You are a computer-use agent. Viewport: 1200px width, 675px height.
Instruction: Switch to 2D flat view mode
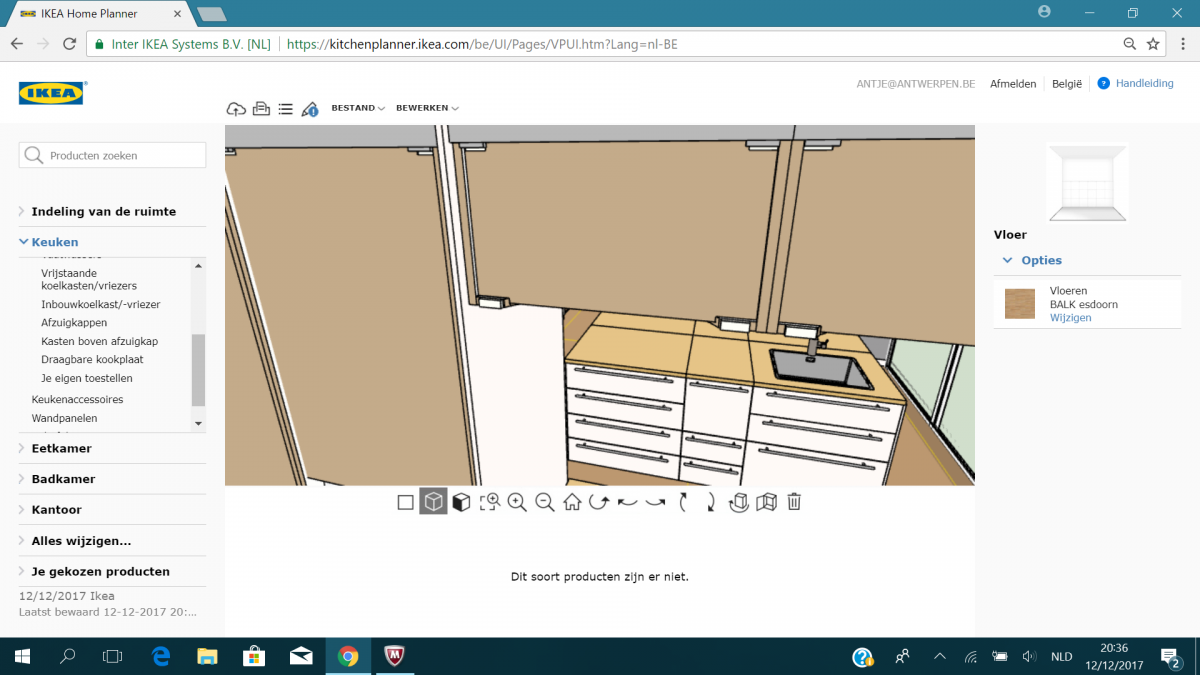pos(405,502)
